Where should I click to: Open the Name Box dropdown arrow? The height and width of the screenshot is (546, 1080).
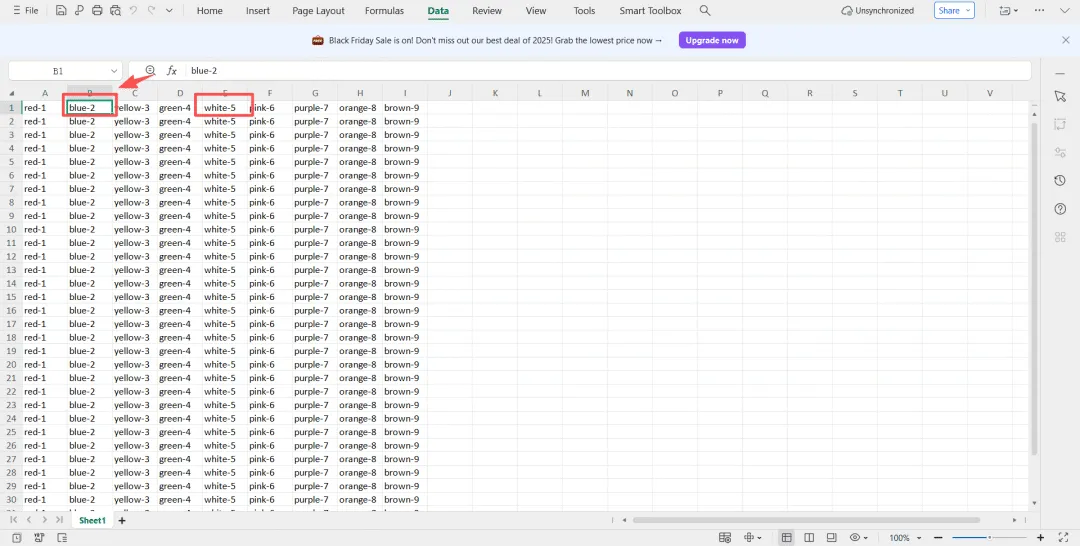(x=114, y=71)
